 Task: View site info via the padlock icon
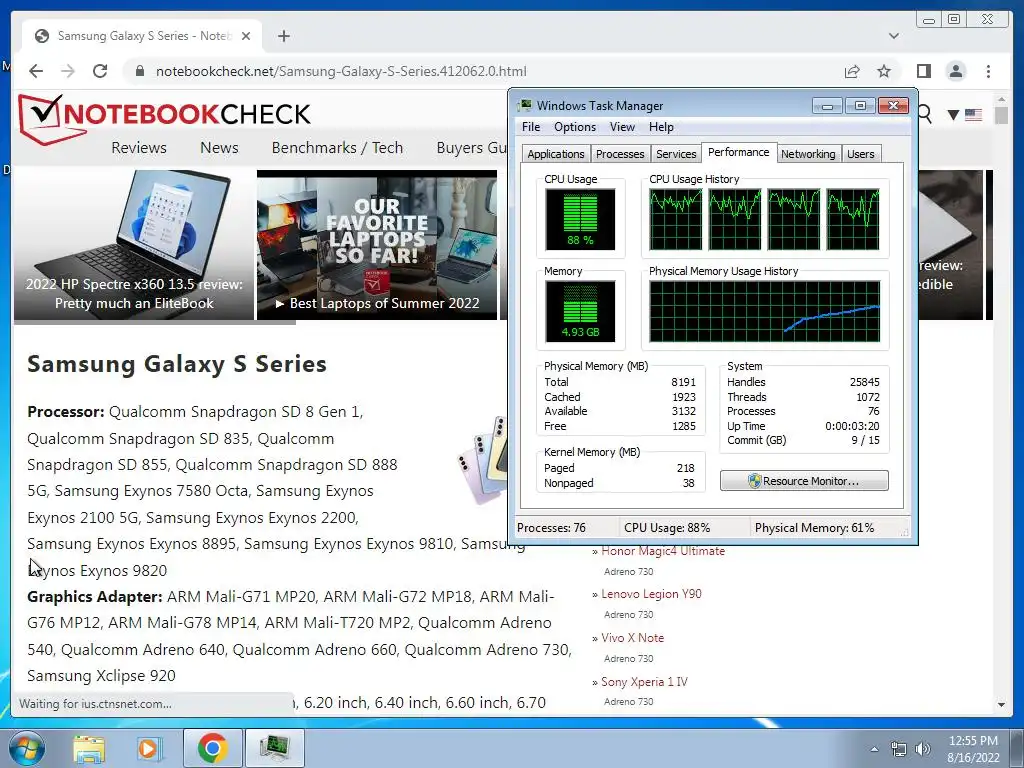tap(139, 71)
